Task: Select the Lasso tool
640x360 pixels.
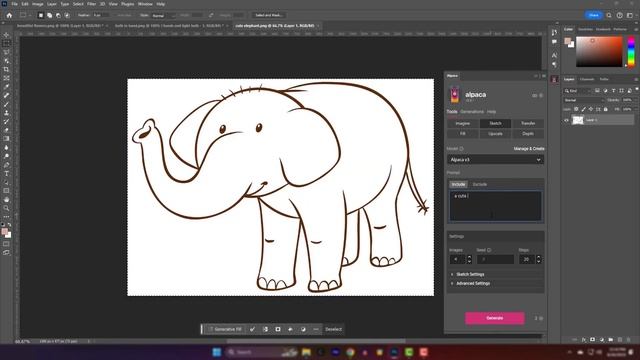Action: click(x=6, y=52)
